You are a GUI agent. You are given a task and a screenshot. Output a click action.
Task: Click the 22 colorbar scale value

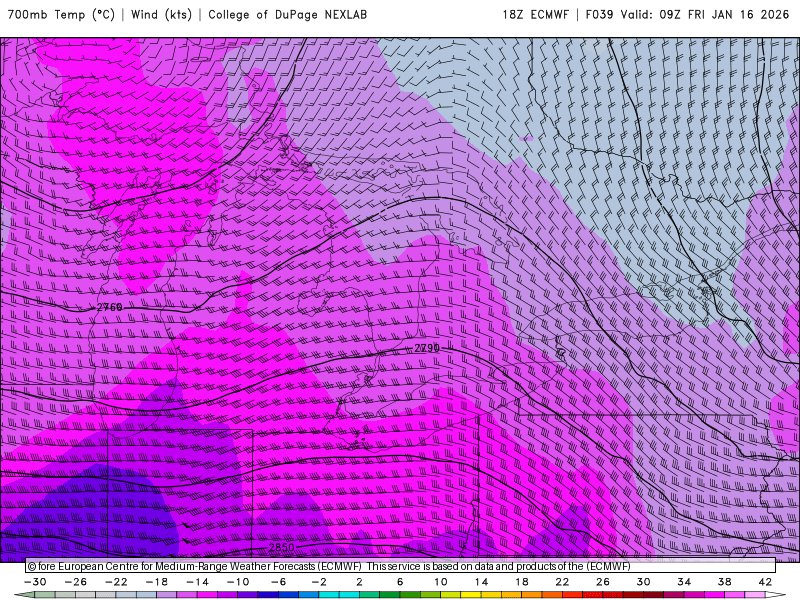pyautogui.click(x=562, y=582)
